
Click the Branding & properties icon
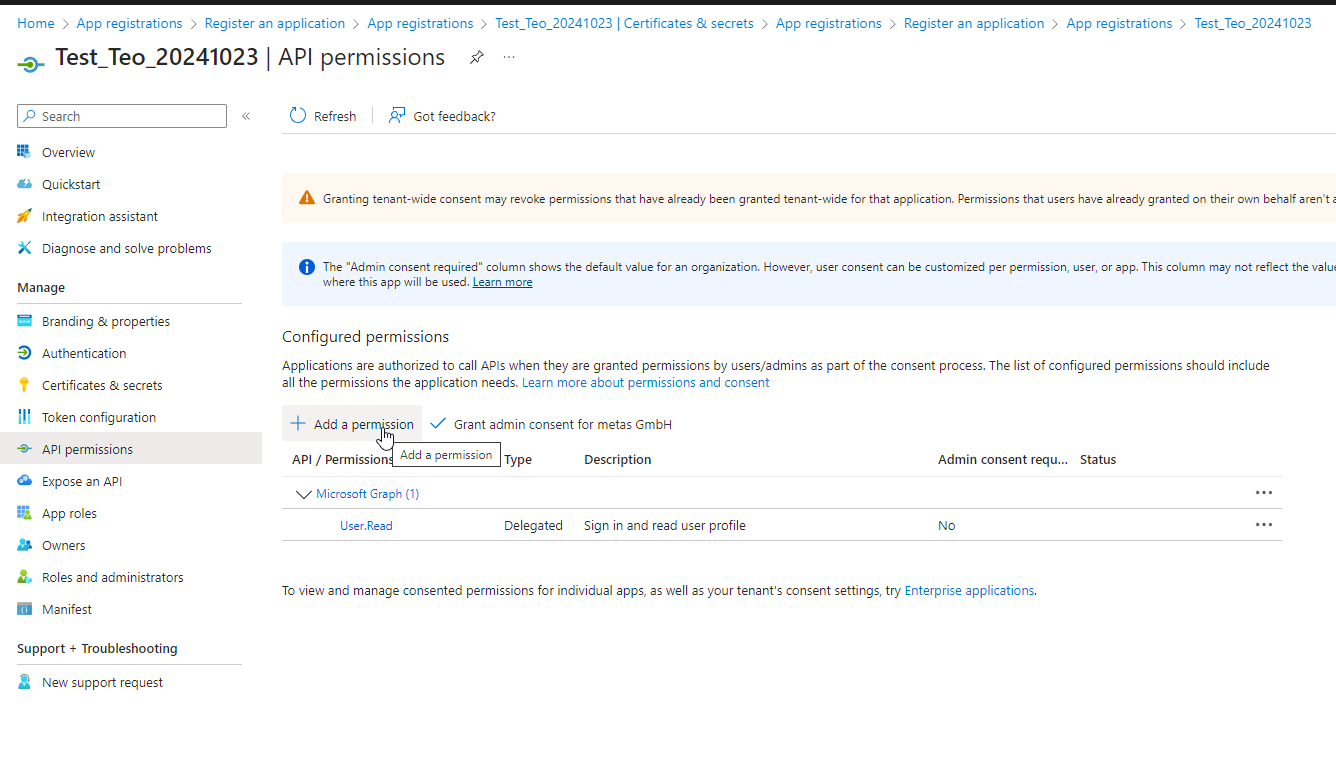(x=24, y=321)
